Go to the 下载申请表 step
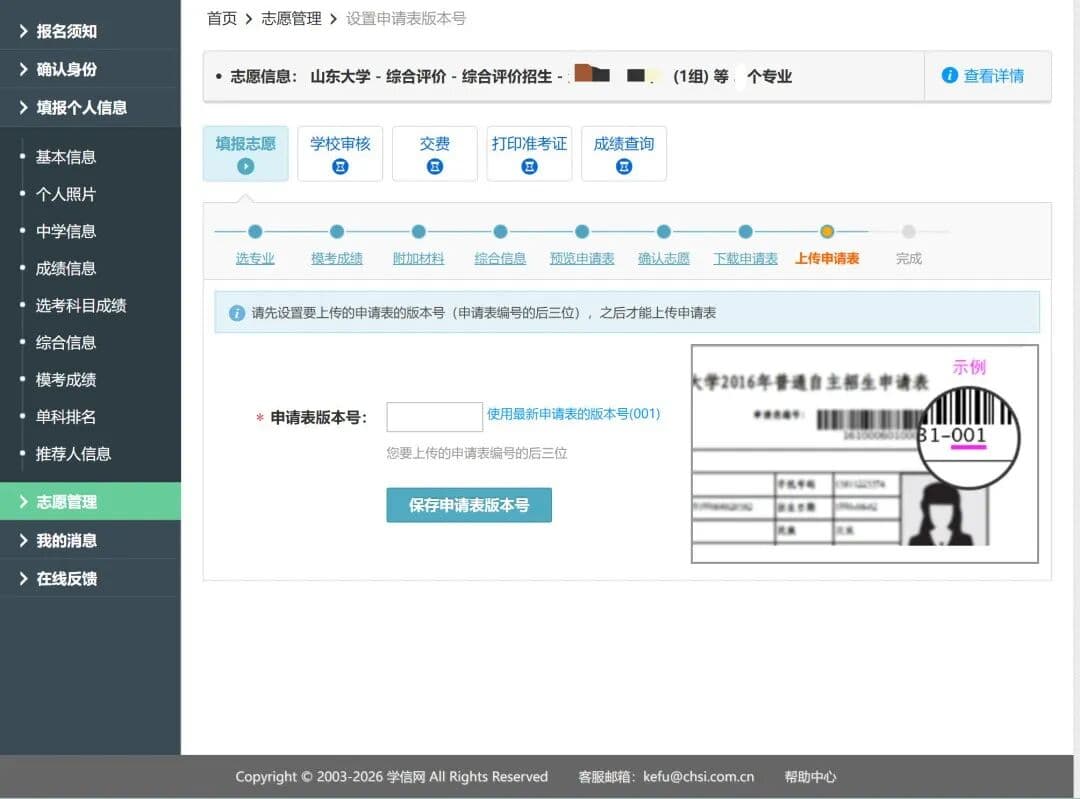The image size is (1080, 799). (x=745, y=258)
